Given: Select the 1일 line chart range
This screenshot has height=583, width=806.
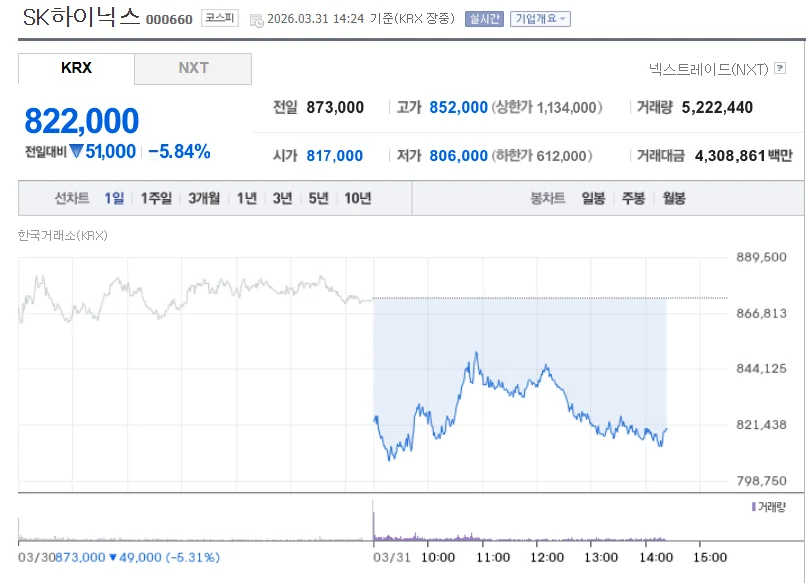Looking at the screenshot, I should 114,198.
